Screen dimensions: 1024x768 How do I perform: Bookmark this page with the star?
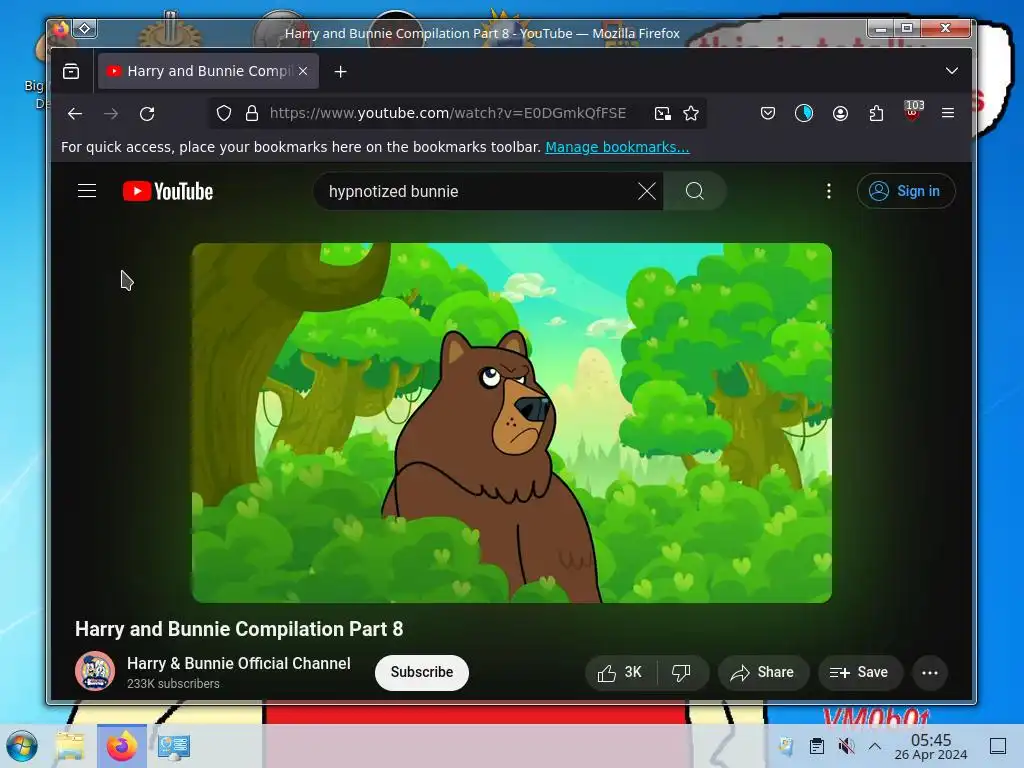coord(691,114)
